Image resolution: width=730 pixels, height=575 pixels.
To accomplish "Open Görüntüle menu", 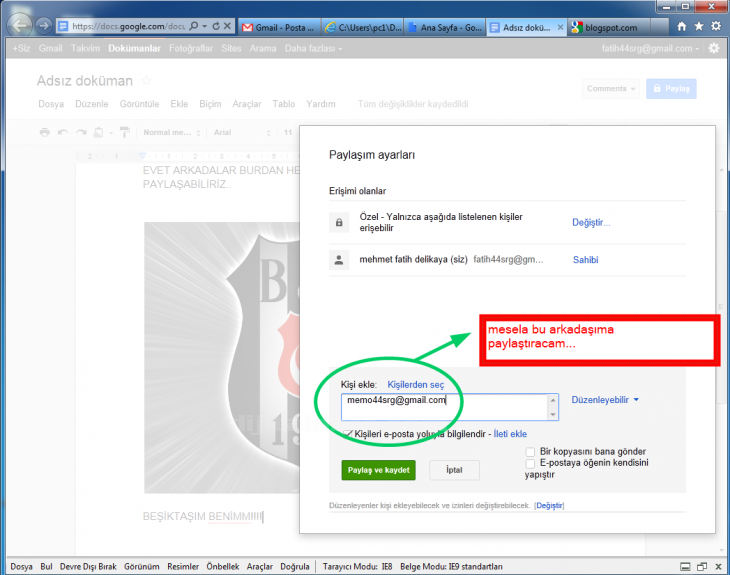I will pyautogui.click(x=139, y=104).
